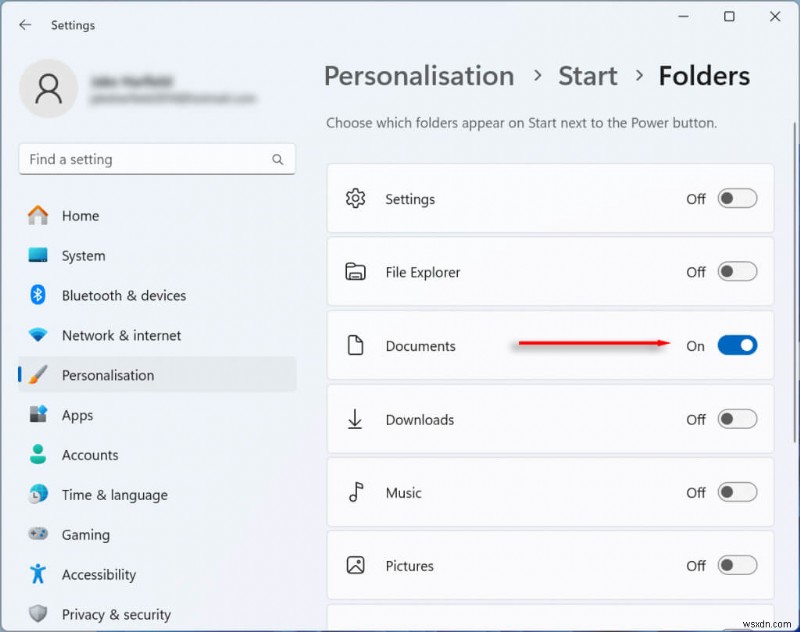Screen dimensions: 800x632
Task: Switch on the Music toggle
Action: pyautogui.click(x=737, y=492)
